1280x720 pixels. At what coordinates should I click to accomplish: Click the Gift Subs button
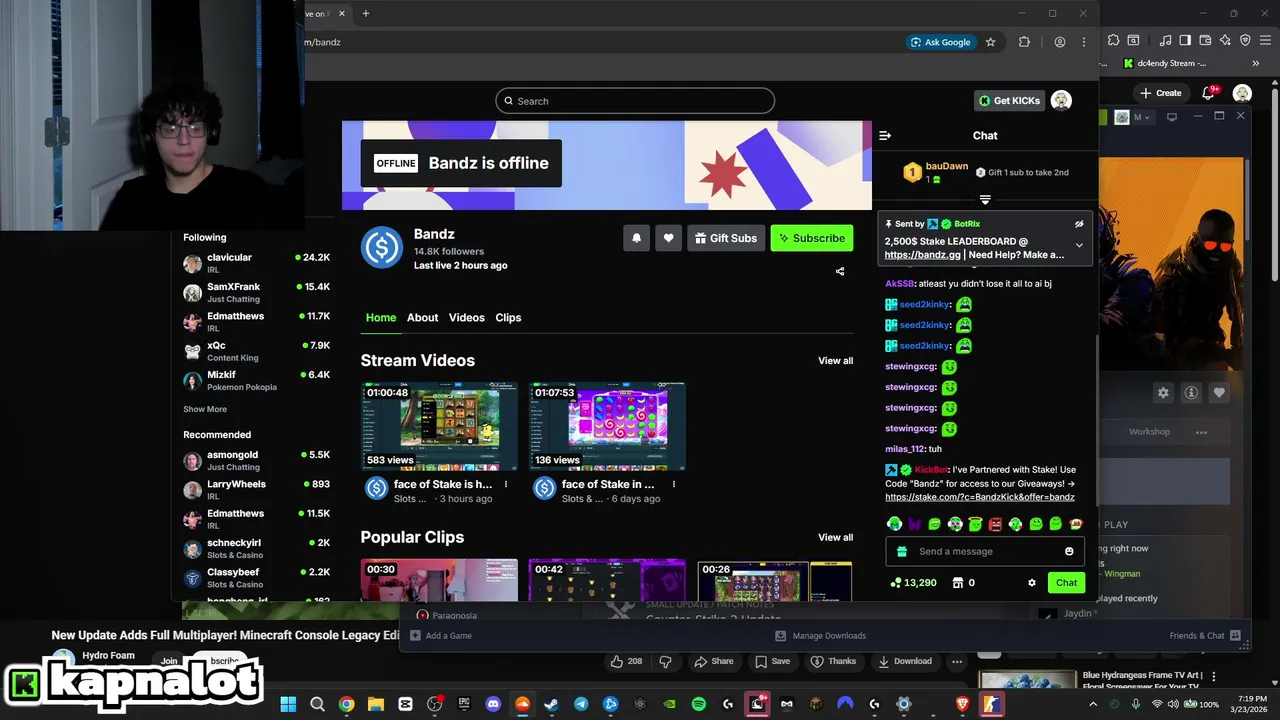click(x=726, y=238)
